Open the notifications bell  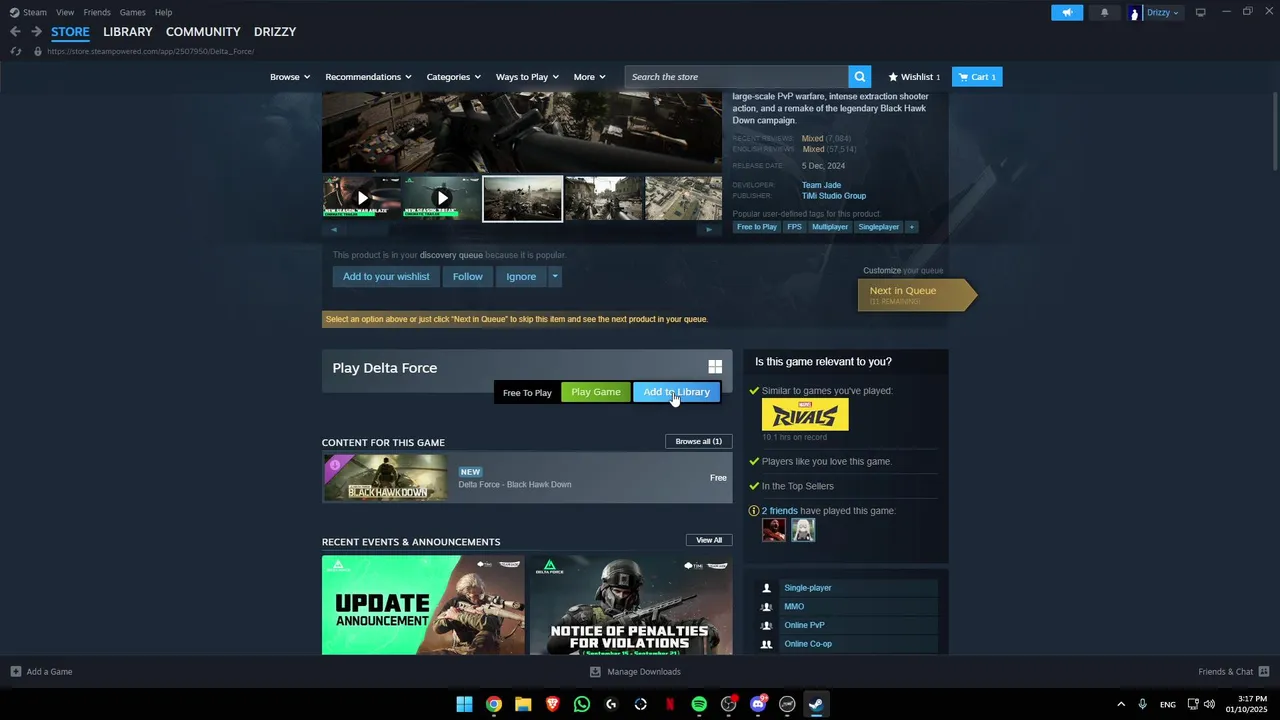click(1104, 12)
